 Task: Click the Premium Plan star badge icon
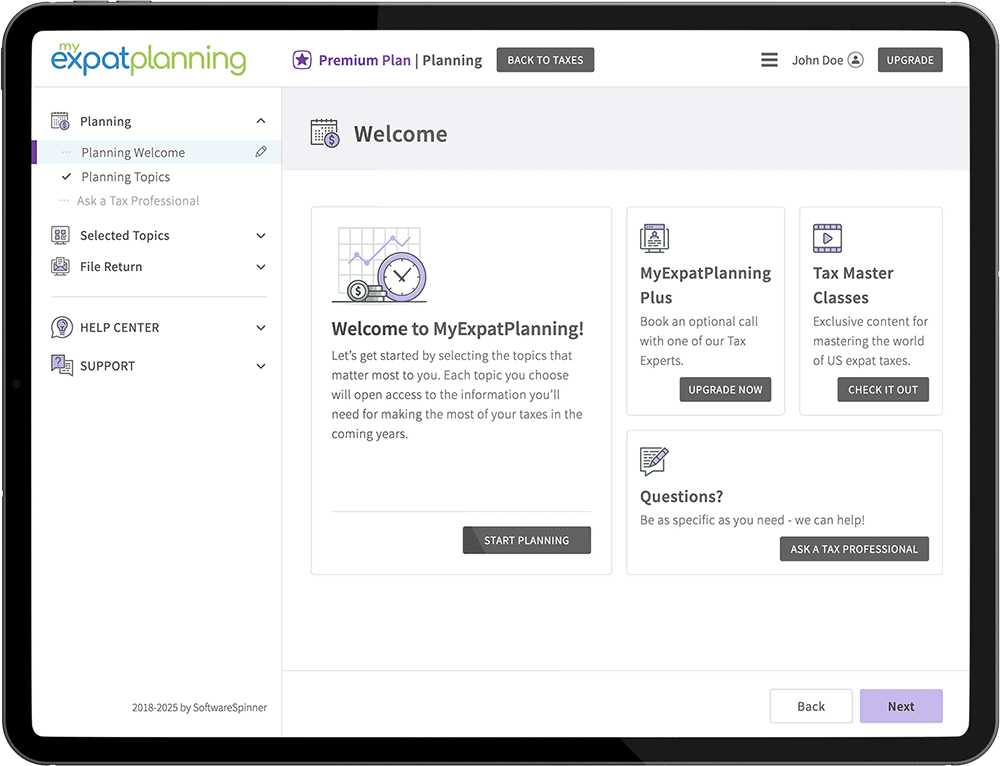click(x=302, y=60)
